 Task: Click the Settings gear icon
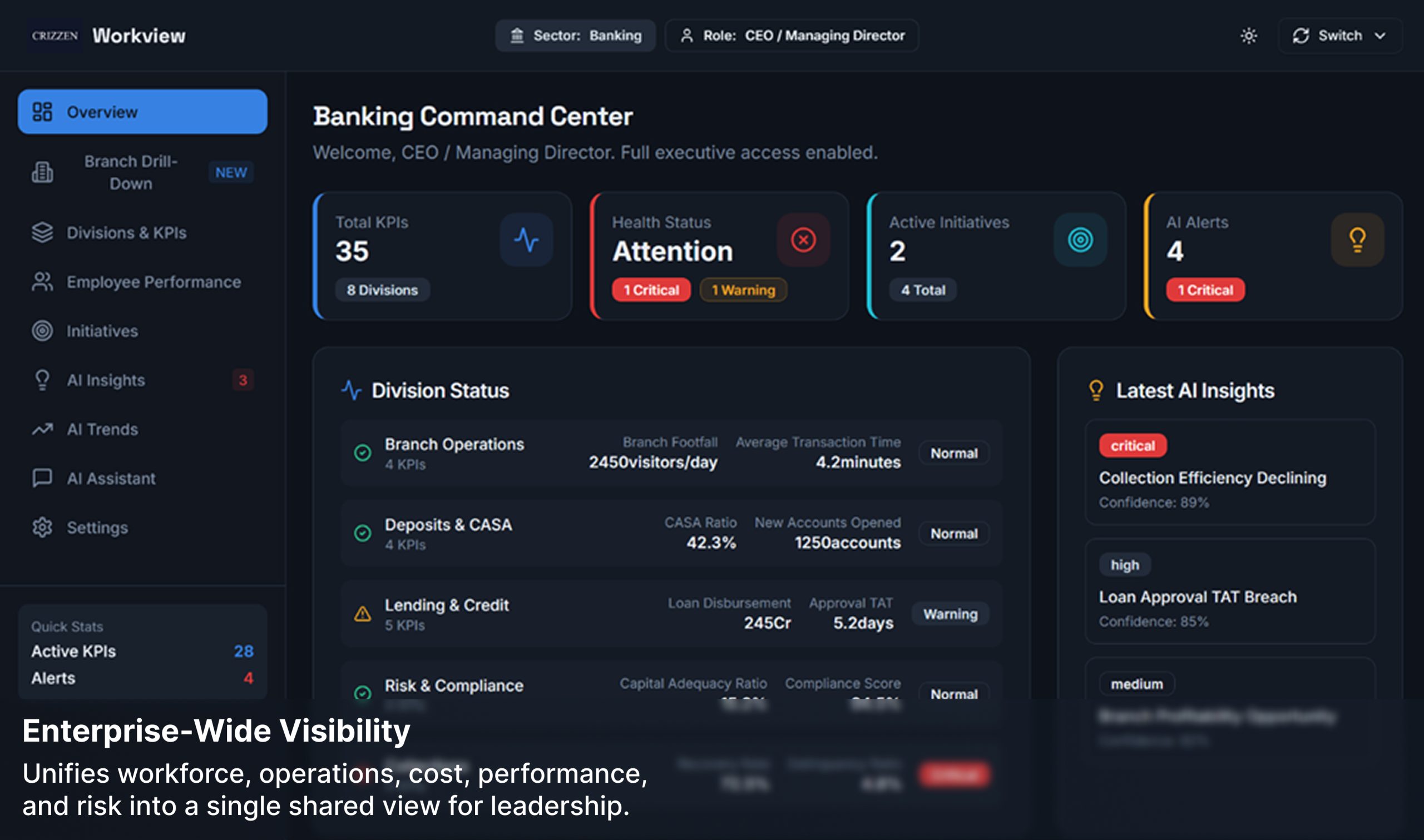(42, 527)
